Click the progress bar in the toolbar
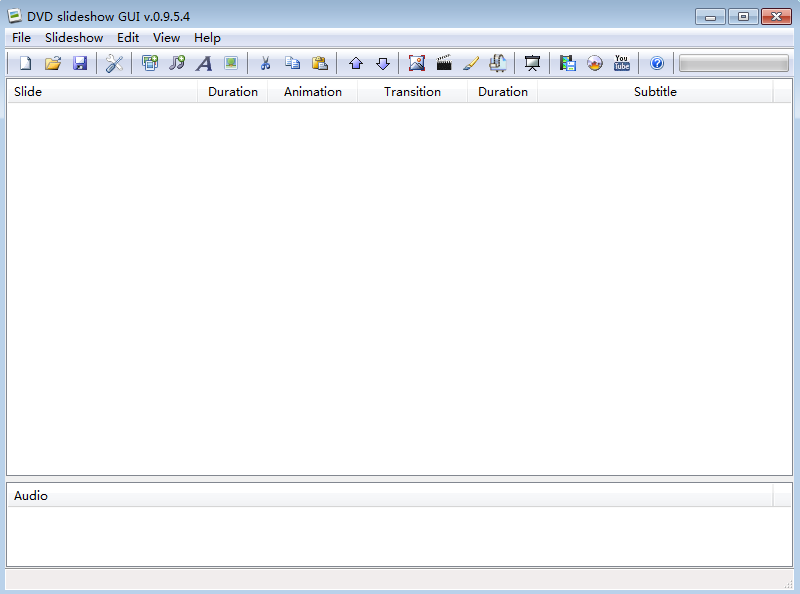 coord(733,63)
